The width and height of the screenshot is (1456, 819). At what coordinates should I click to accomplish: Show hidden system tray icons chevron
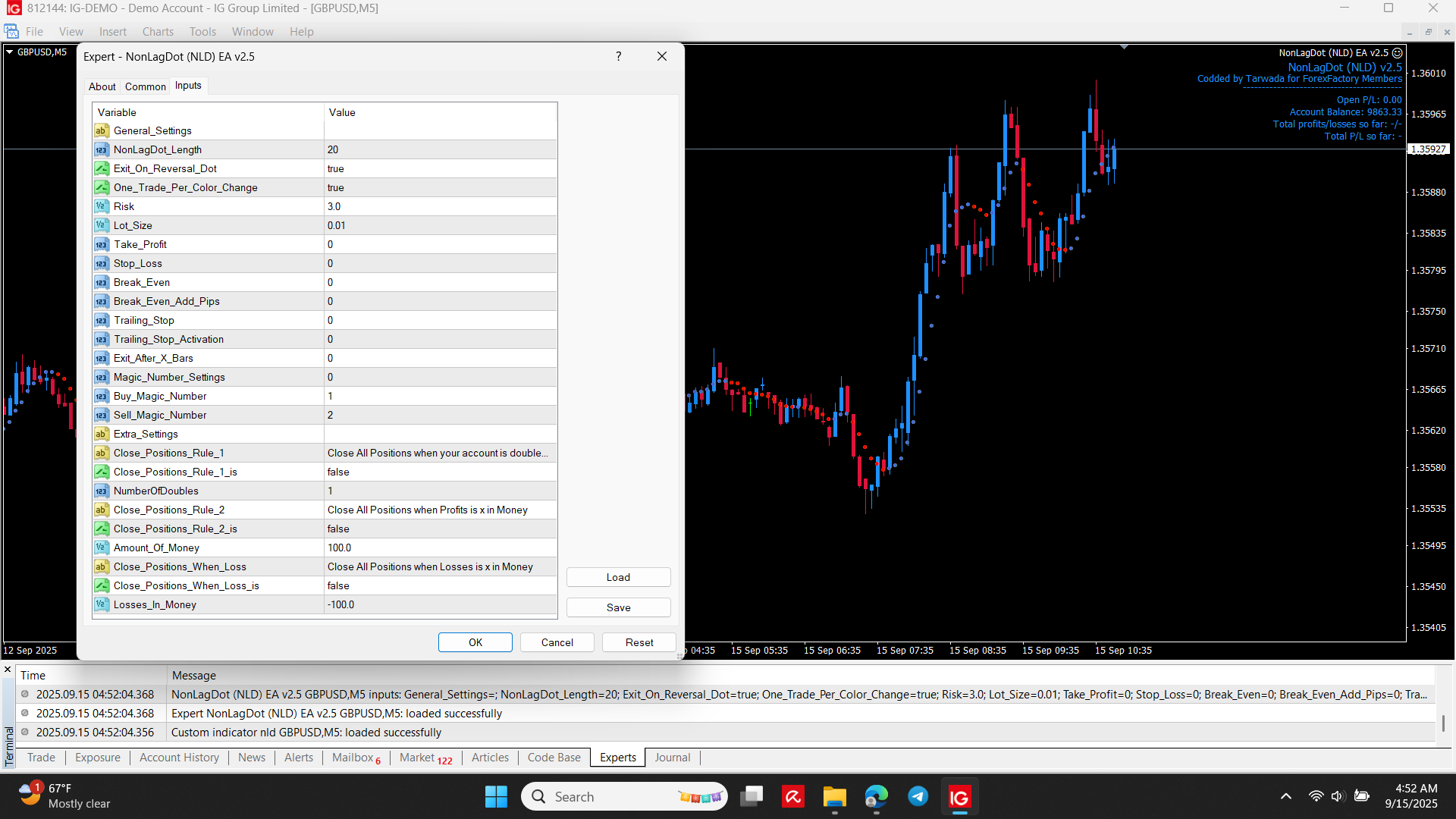point(1285,796)
